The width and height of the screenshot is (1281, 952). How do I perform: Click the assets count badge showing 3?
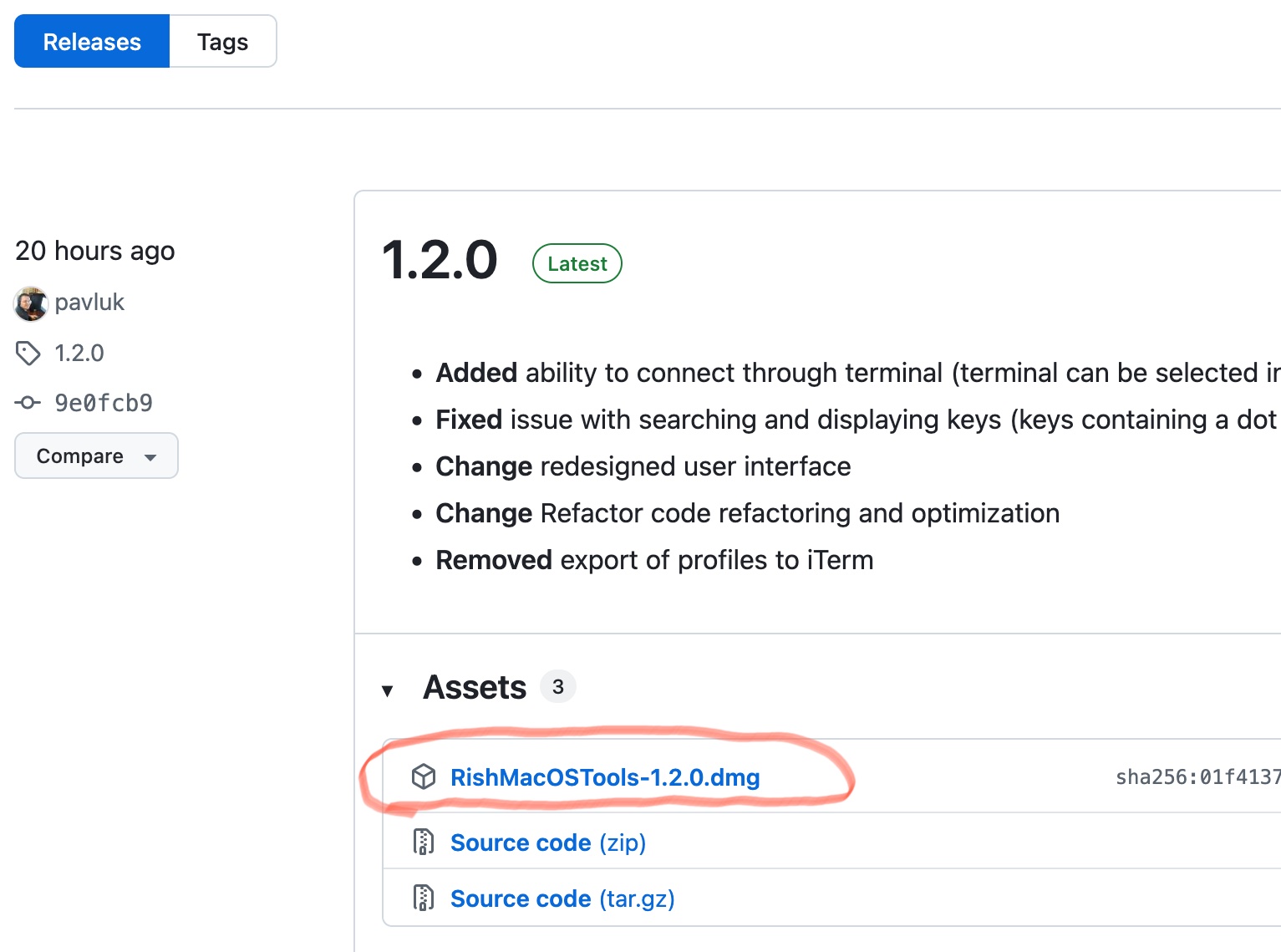click(x=557, y=687)
